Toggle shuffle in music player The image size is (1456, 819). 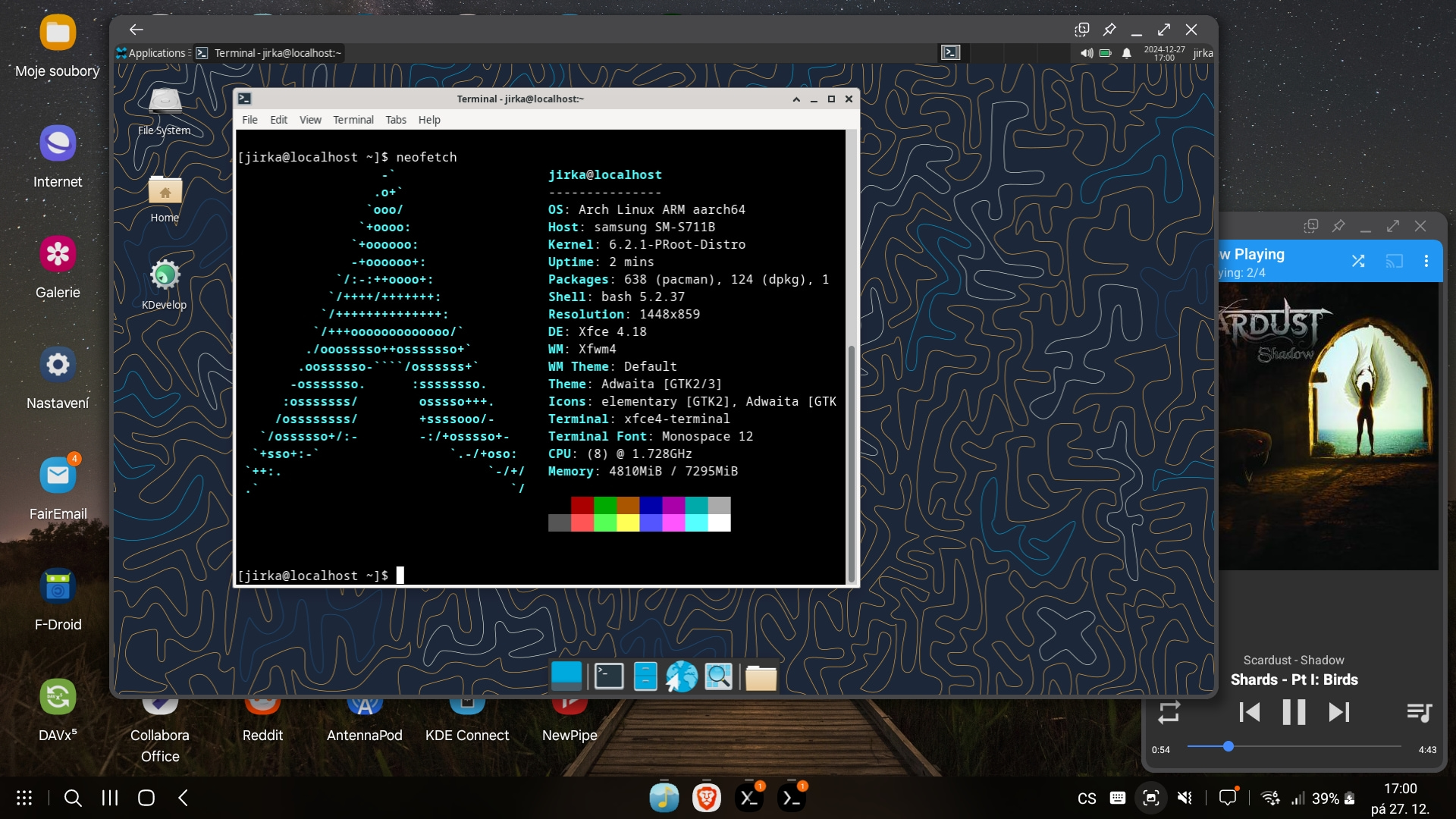point(1358,261)
